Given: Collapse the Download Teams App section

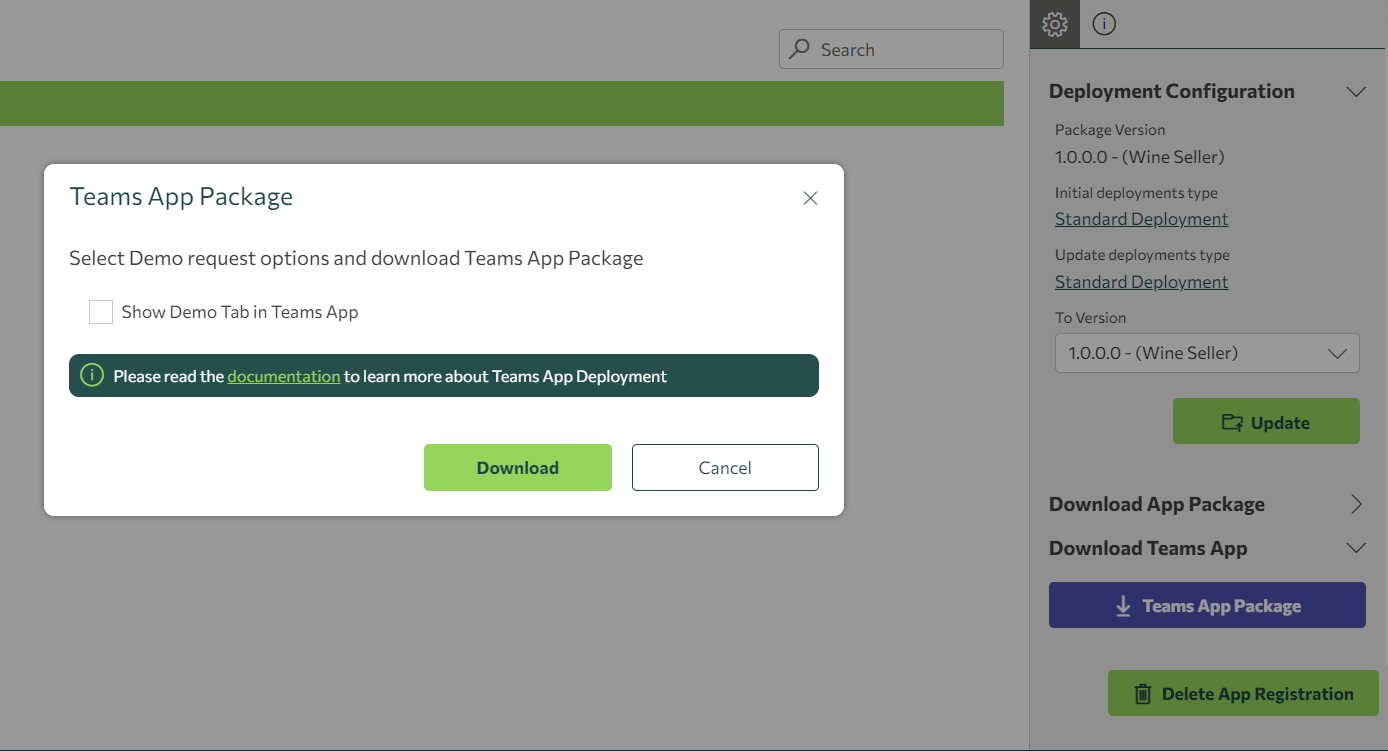Looking at the screenshot, I should tap(1356, 548).
